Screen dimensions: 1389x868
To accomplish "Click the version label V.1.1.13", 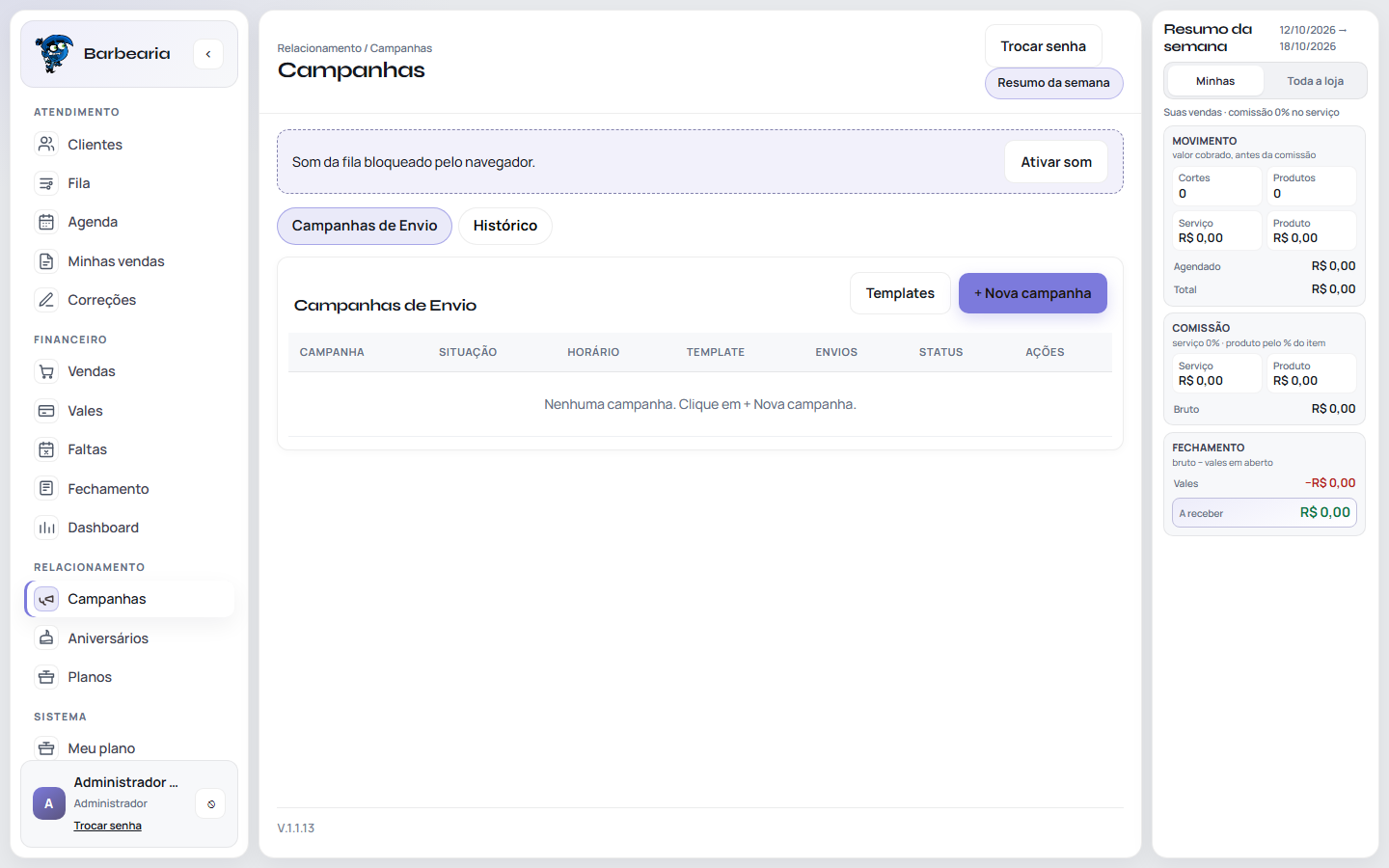I will point(296,828).
